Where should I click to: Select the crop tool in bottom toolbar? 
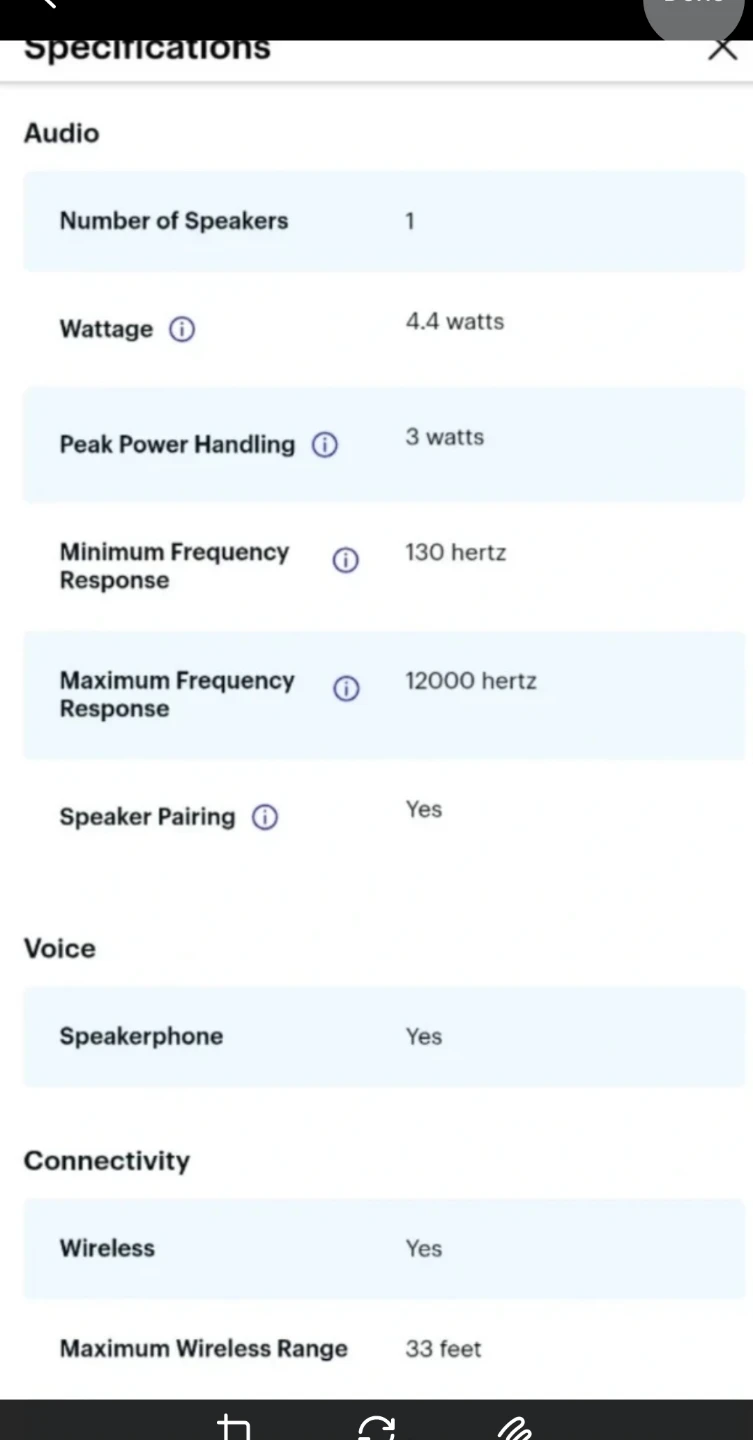pyautogui.click(x=234, y=1427)
